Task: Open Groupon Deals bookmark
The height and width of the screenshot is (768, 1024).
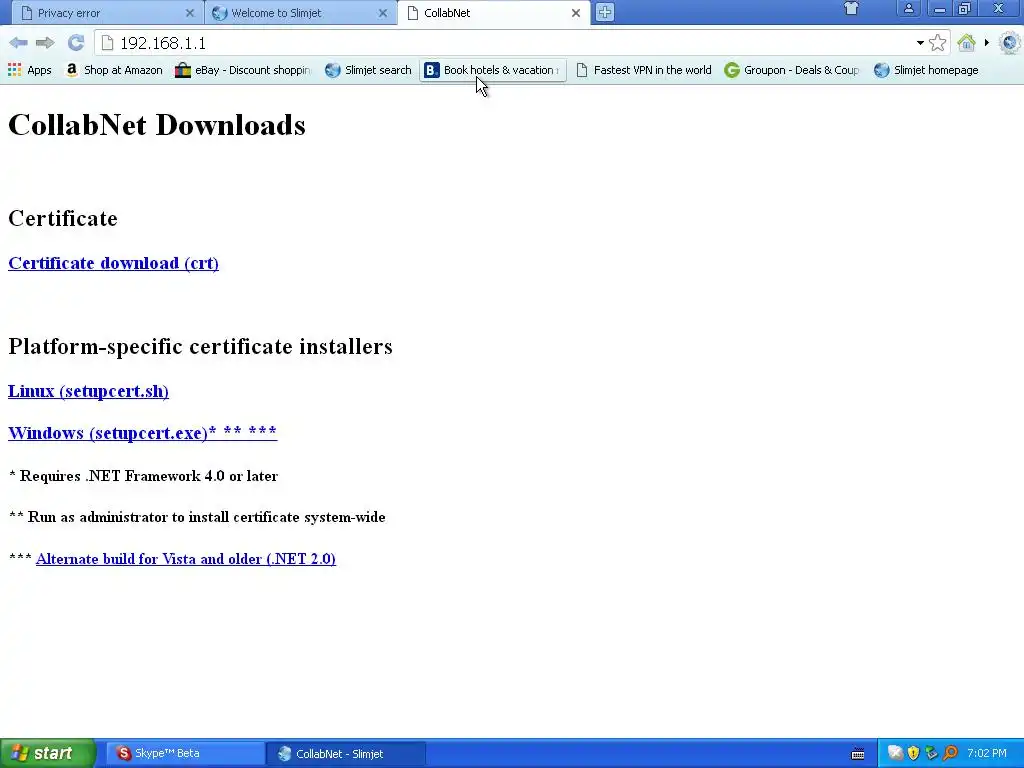Action: [792, 70]
